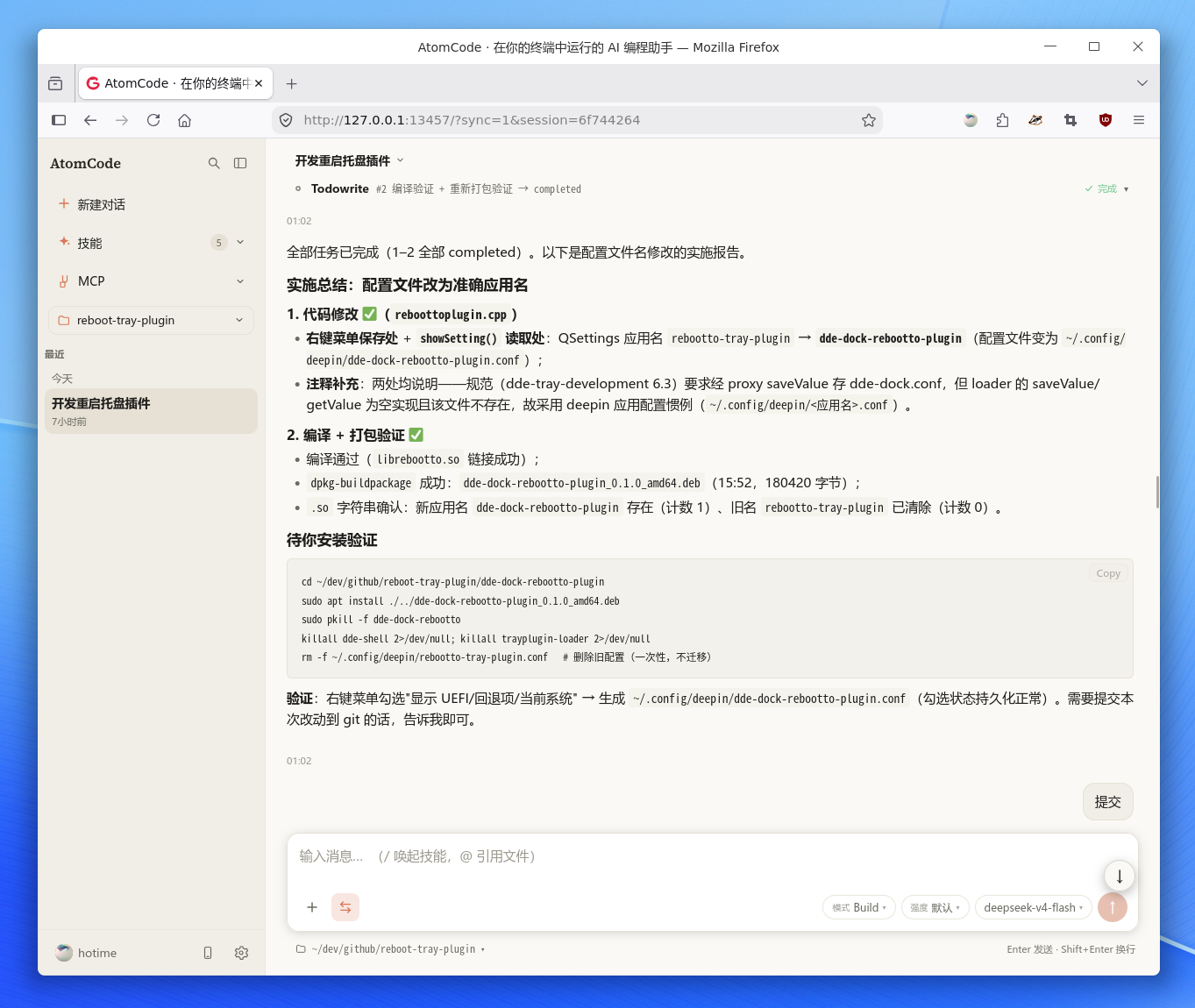The height and width of the screenshot is (1008, 1195).
Task: Switch to the AtomCode browser tab
Action: pyautogui.click(x=175, y=83)
